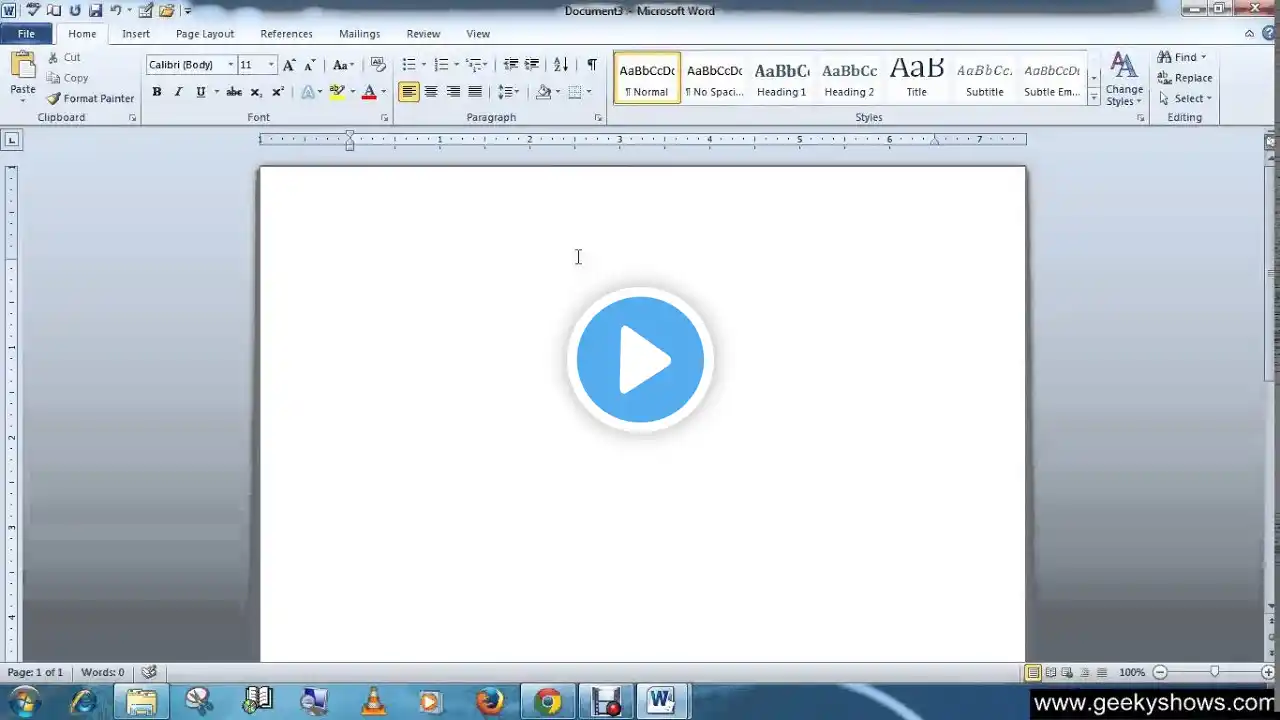The width and height of the screenshot is (1280, 720).
Task: Open the File tab
Action: pyautogui.click(x=26, y=34)
